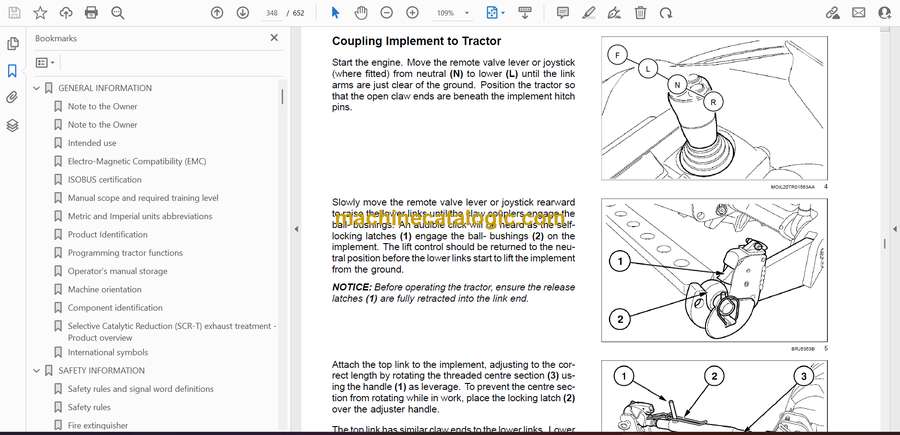Open Programming tractor functions bookmark

(125, 253)
